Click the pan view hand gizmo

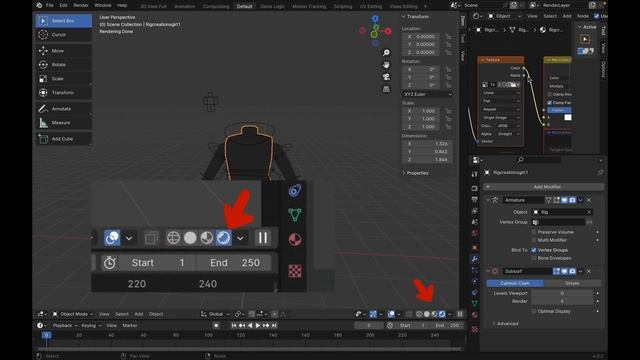(386, 64)
